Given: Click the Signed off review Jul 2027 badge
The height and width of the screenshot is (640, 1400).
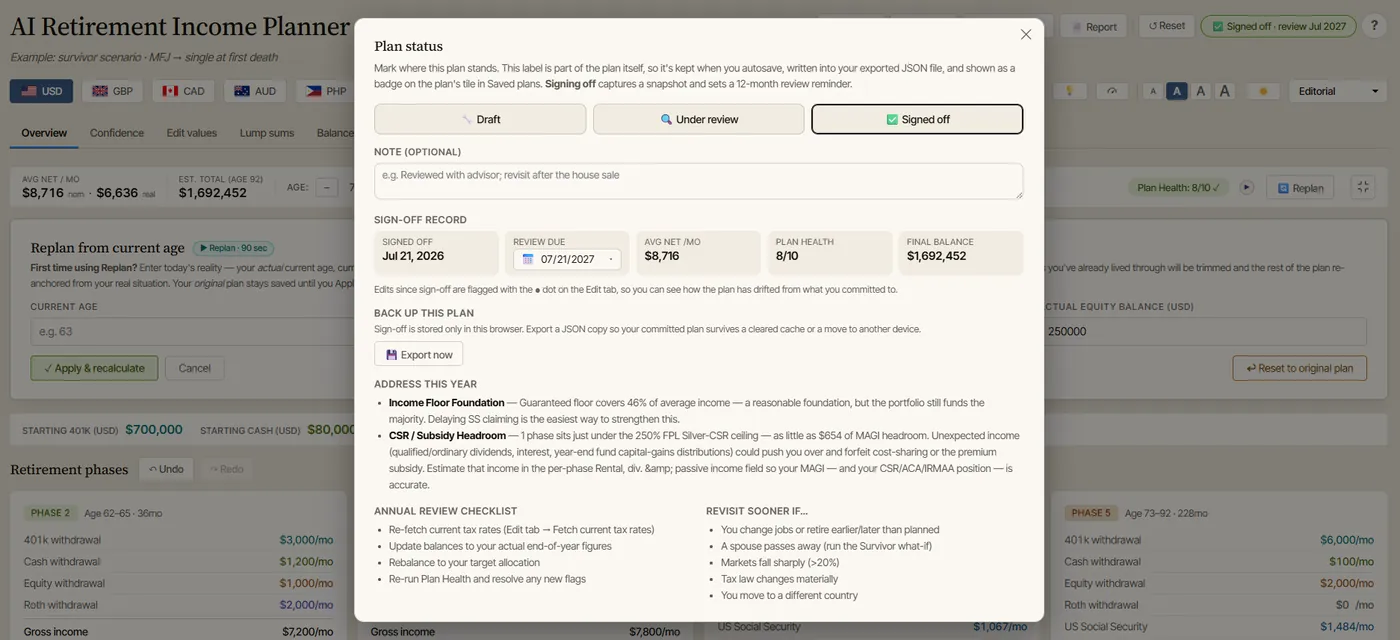Looking at the screenshot, I should click(x=1277, y=27).
